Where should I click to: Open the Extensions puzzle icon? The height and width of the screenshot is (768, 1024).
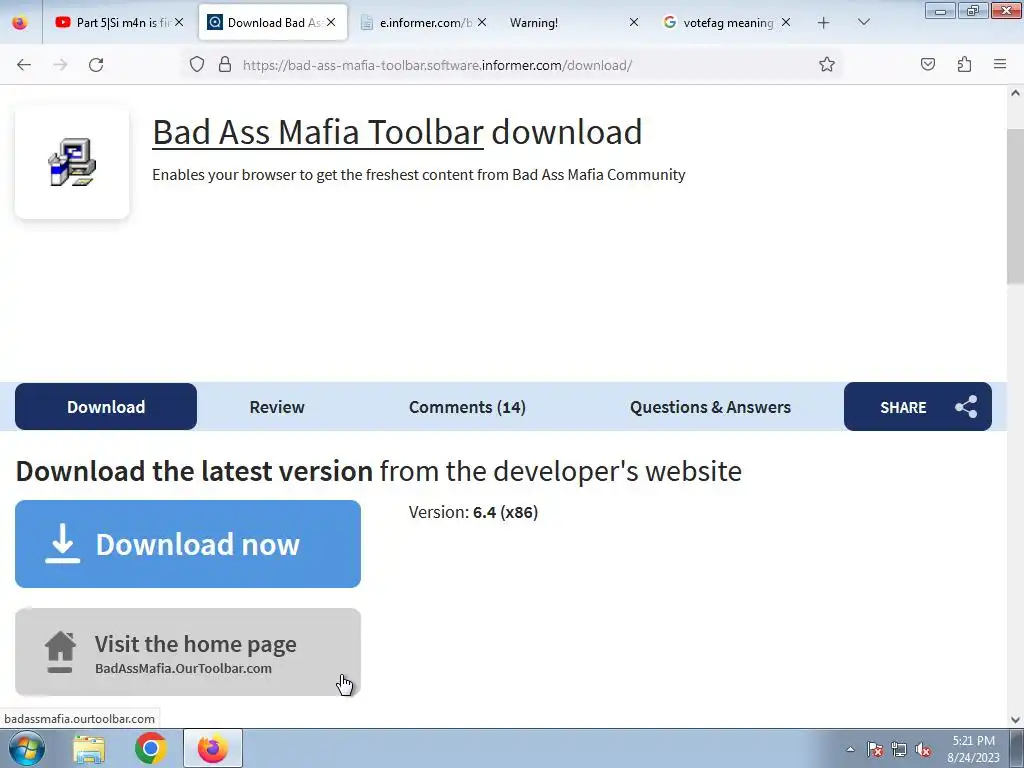click(965, 65)
